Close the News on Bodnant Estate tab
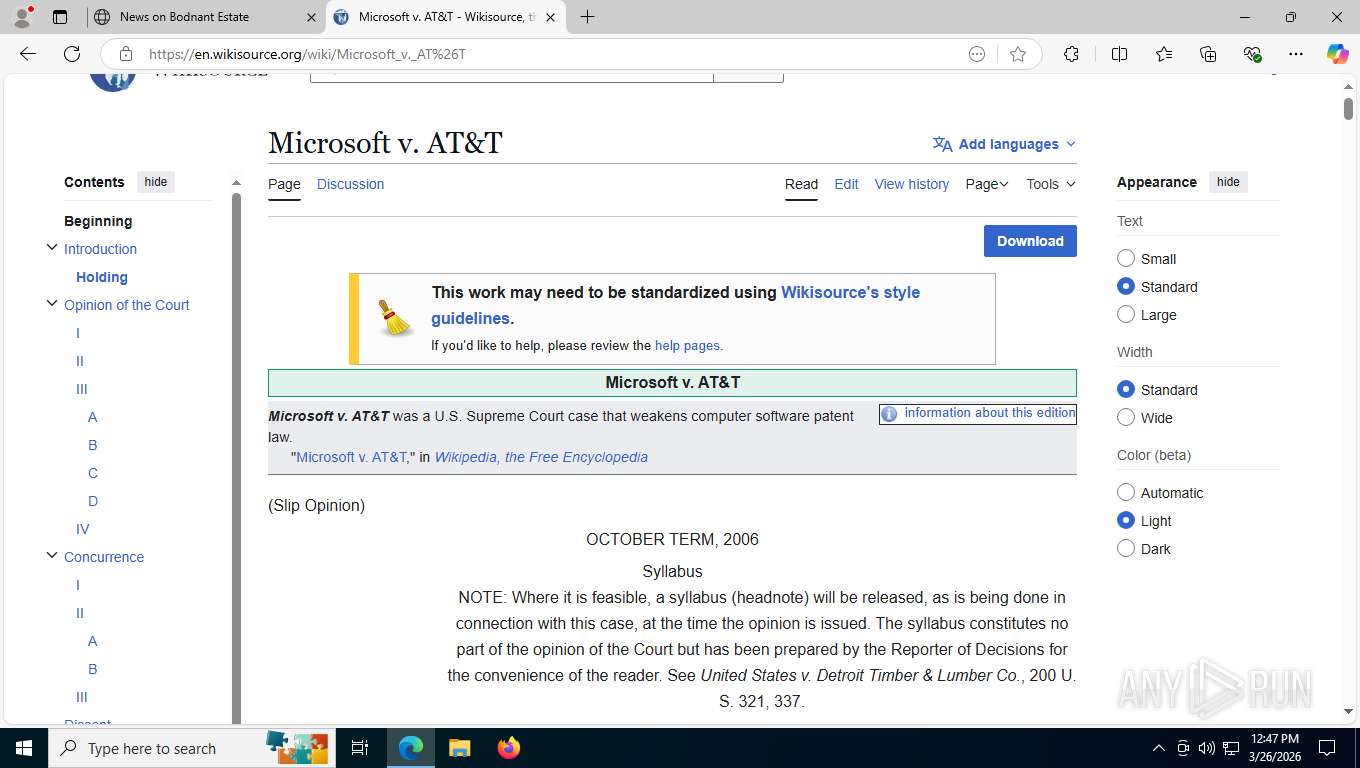The width and height of the screenshot is (1360, 768). click(x=310, y=17)
